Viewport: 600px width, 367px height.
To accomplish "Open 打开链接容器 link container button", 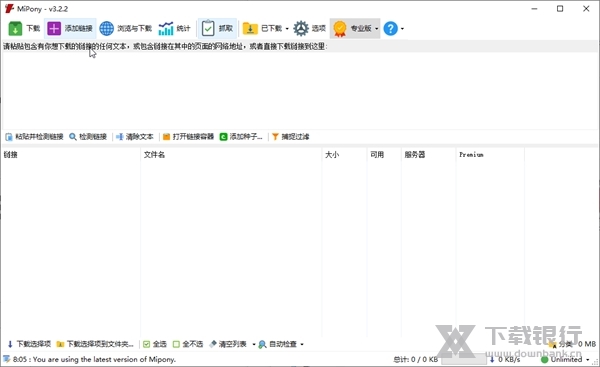I will (188, 137).
